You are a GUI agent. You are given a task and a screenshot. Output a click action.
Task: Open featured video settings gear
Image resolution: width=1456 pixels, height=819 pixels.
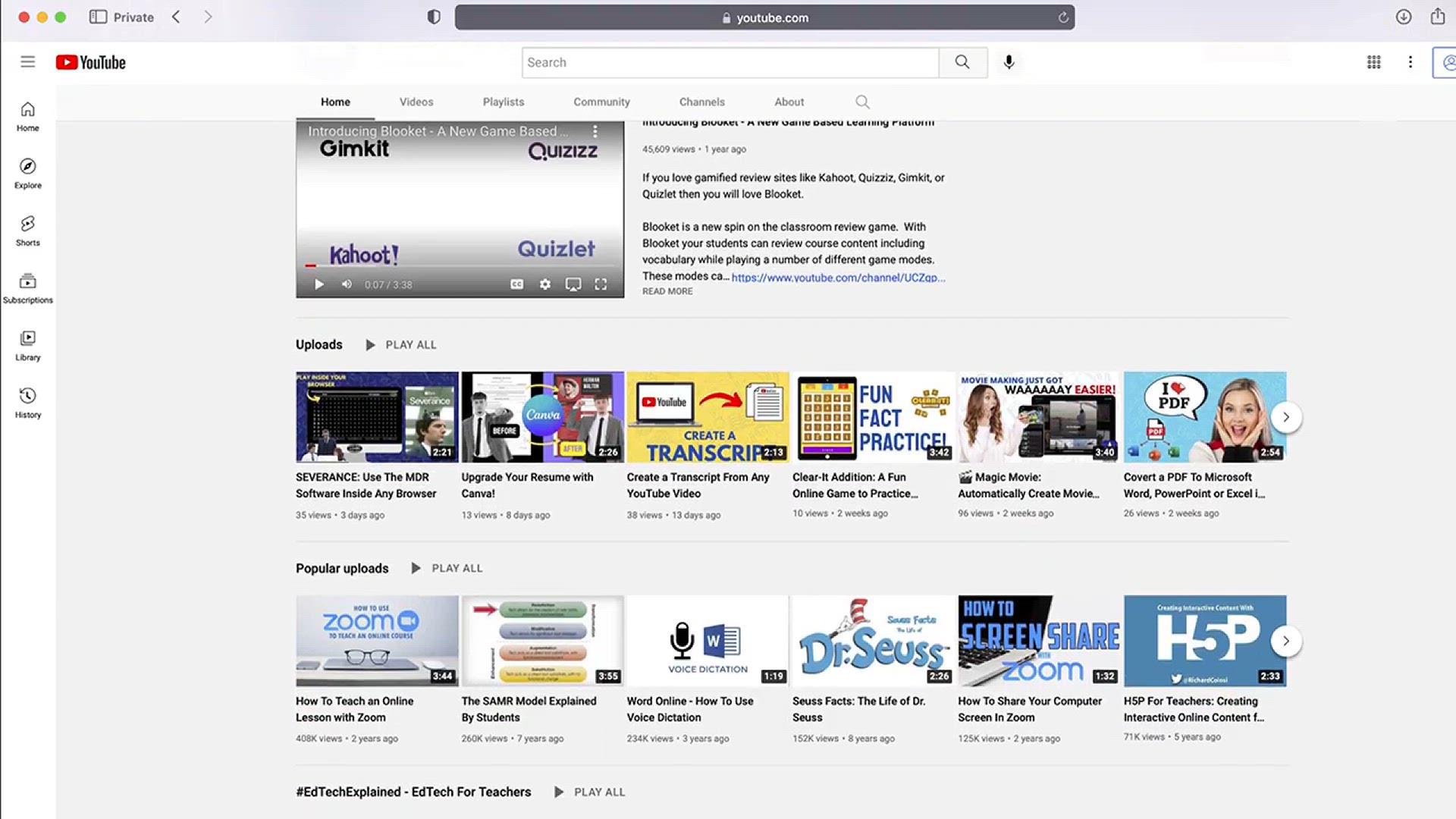pos(544,284)
